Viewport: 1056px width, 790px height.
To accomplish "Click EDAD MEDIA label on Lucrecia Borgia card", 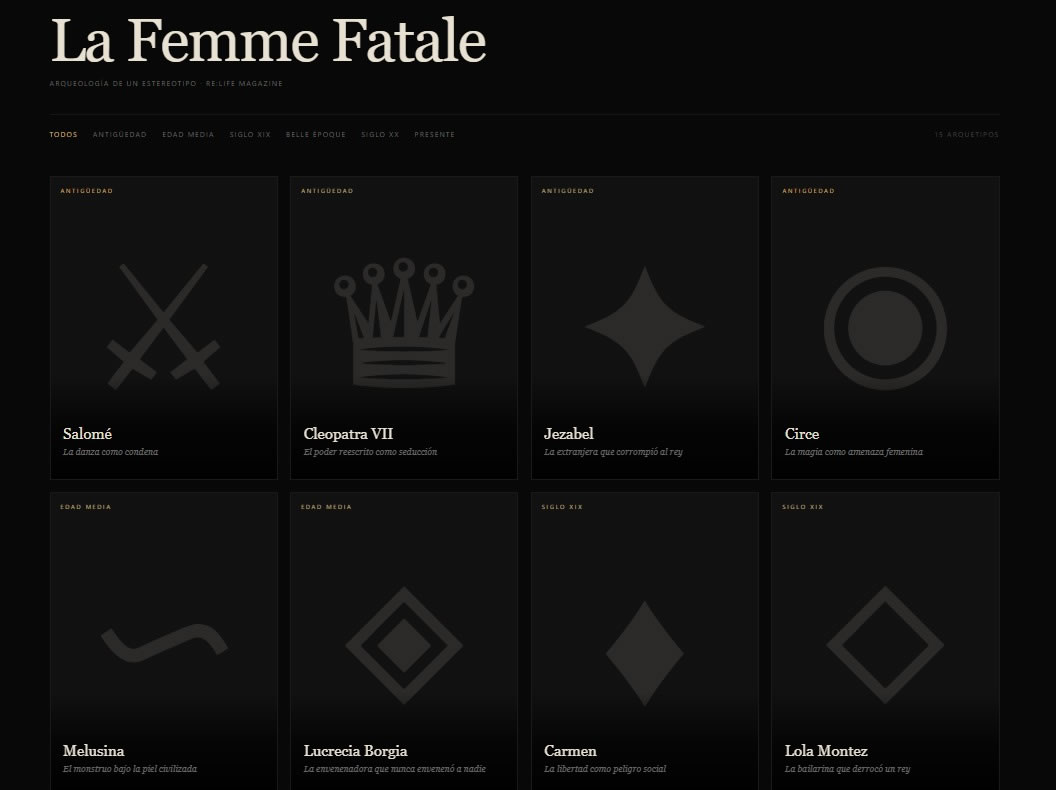I will click(x=326, y=506).
